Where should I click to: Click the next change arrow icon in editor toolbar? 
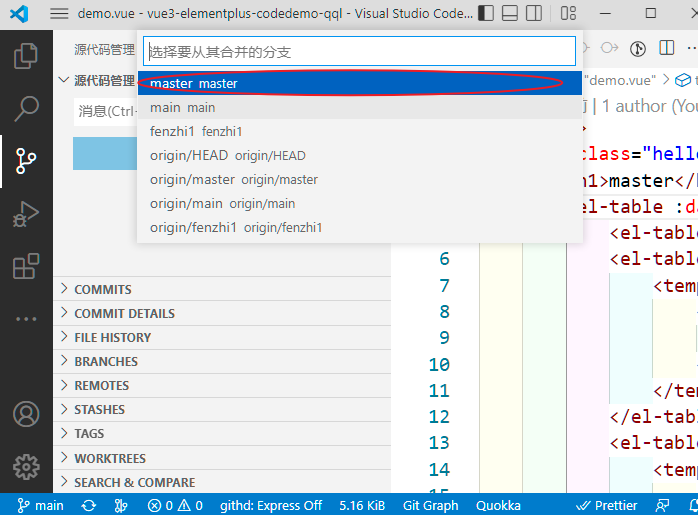609,48
